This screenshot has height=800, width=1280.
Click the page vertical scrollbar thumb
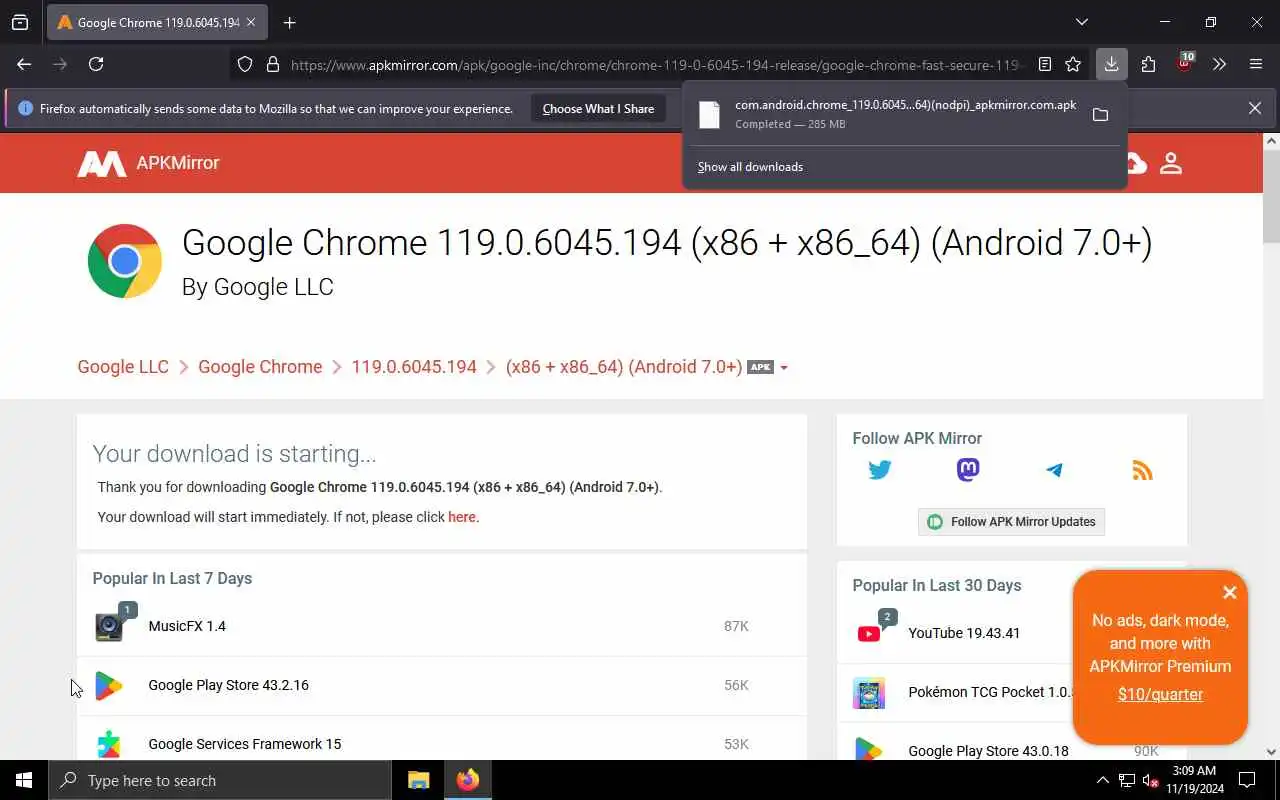pos(1272,196)
